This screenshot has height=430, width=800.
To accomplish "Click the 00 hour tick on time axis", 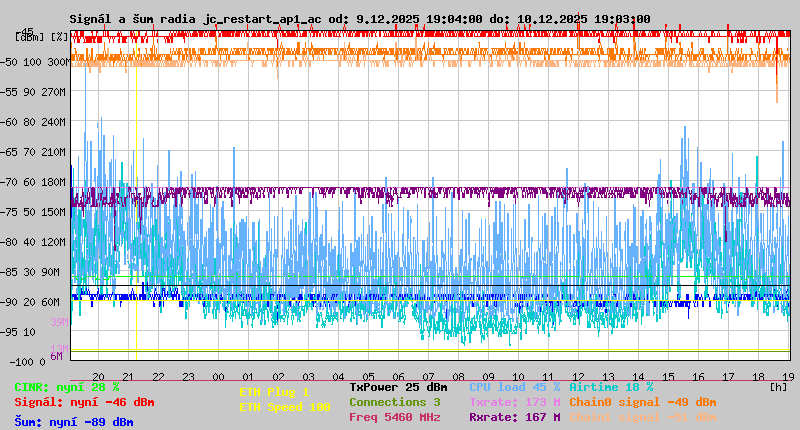I will coord(218,376).
